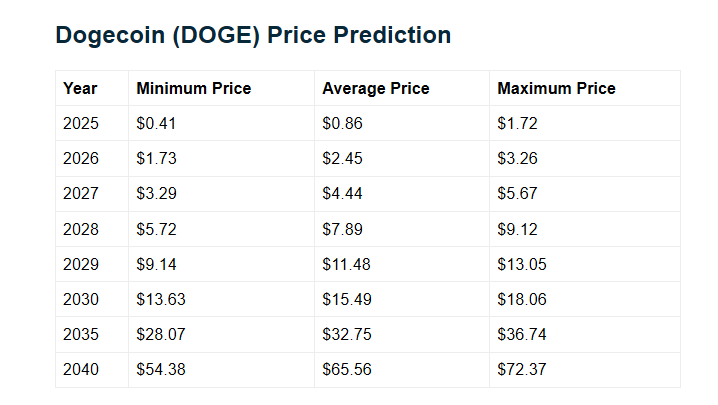
Task: Select the $28.07 minimum price cell
Action: (161, 334)
